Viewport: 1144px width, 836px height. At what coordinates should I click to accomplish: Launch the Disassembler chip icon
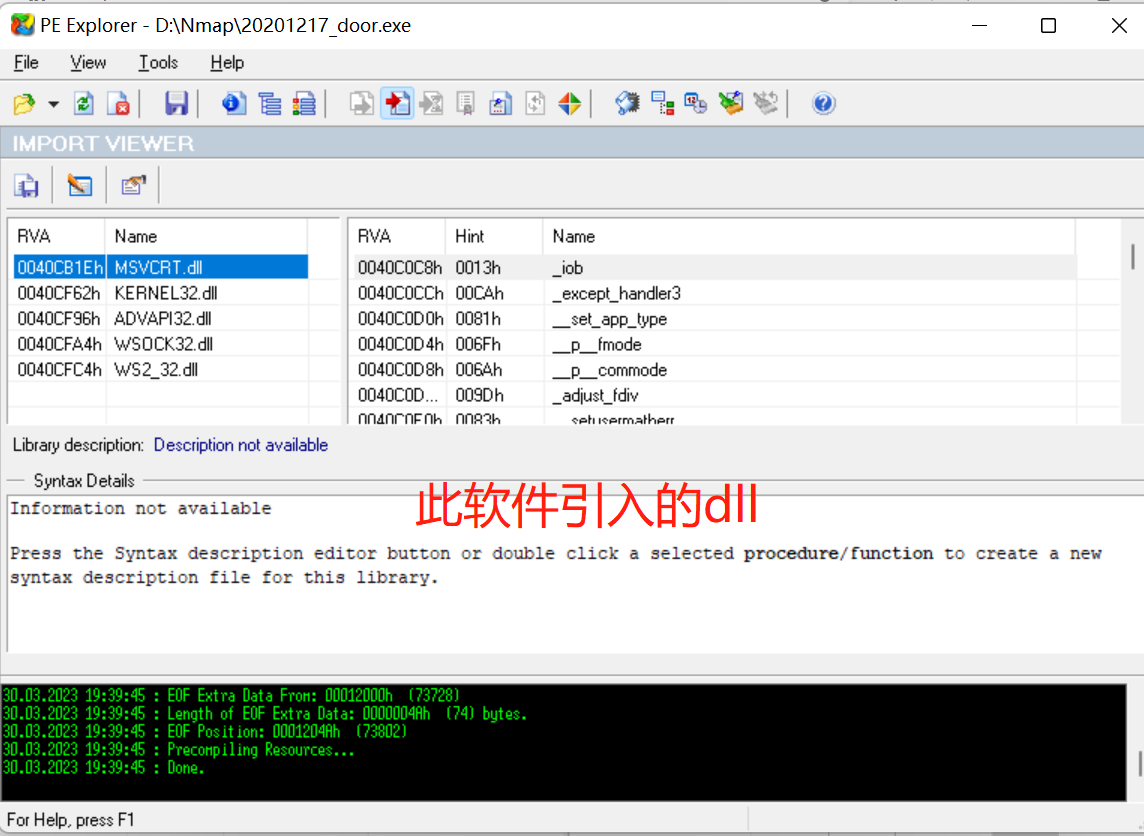(x=627, y=104)
